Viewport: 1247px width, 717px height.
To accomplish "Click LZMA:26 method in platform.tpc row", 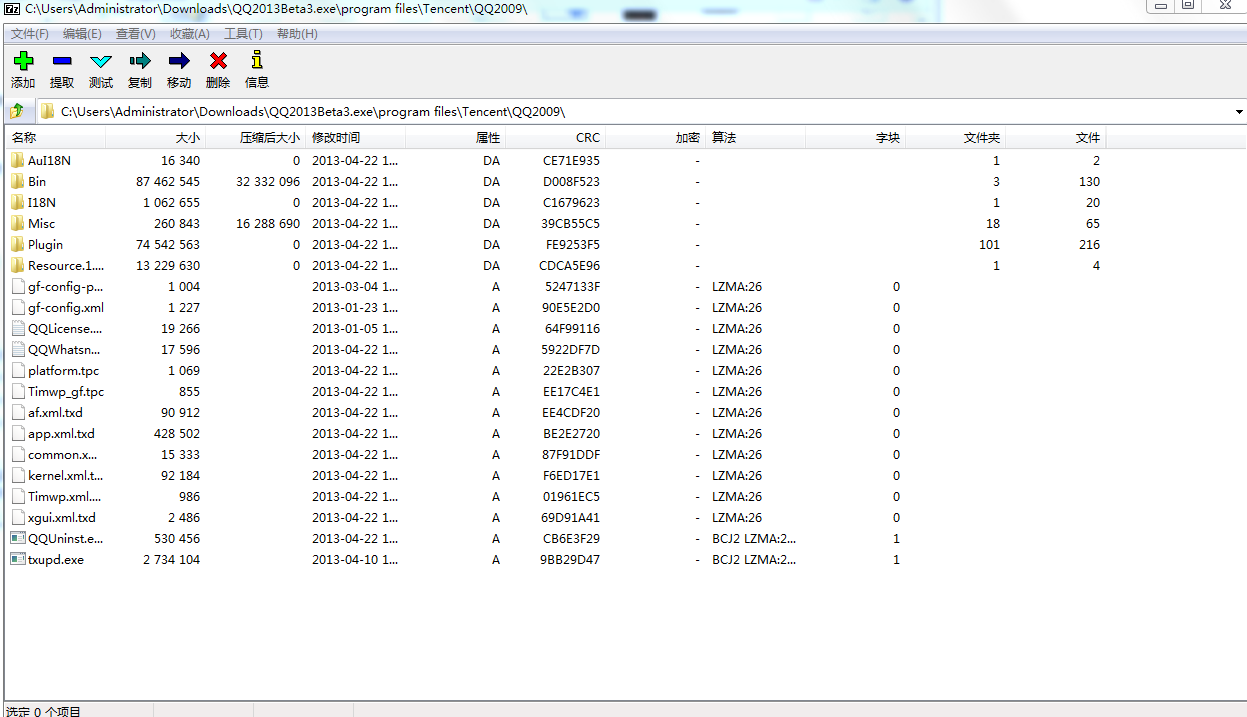I will 737,371.
